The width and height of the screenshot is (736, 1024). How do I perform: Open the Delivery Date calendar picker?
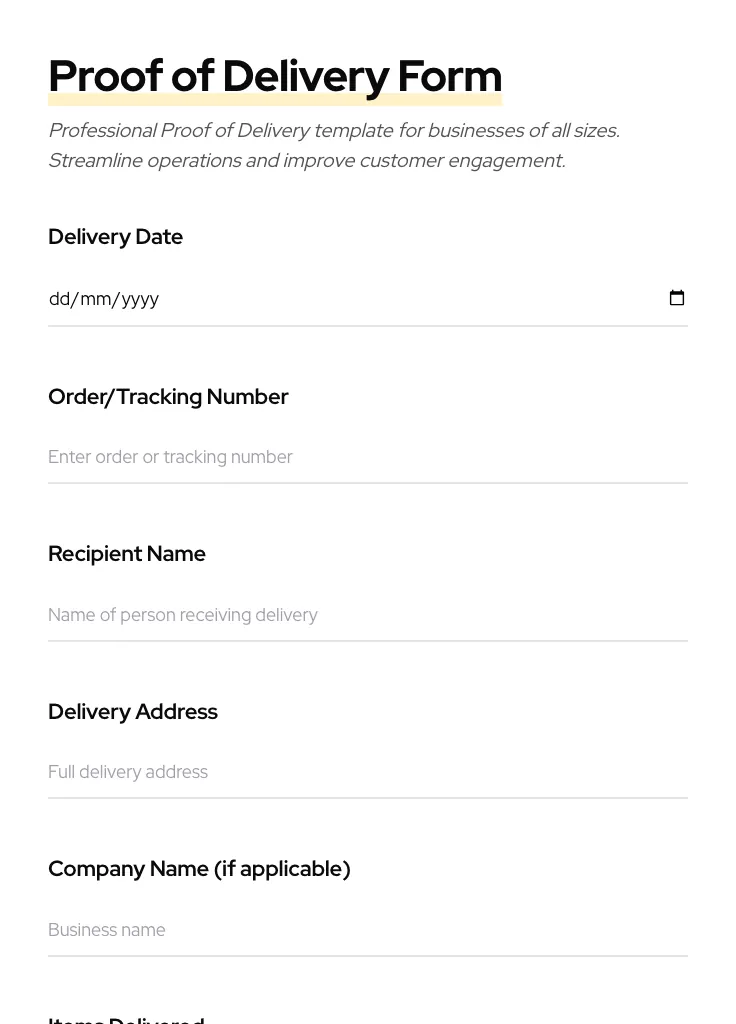pyautogui.click(x=677, y=298)
